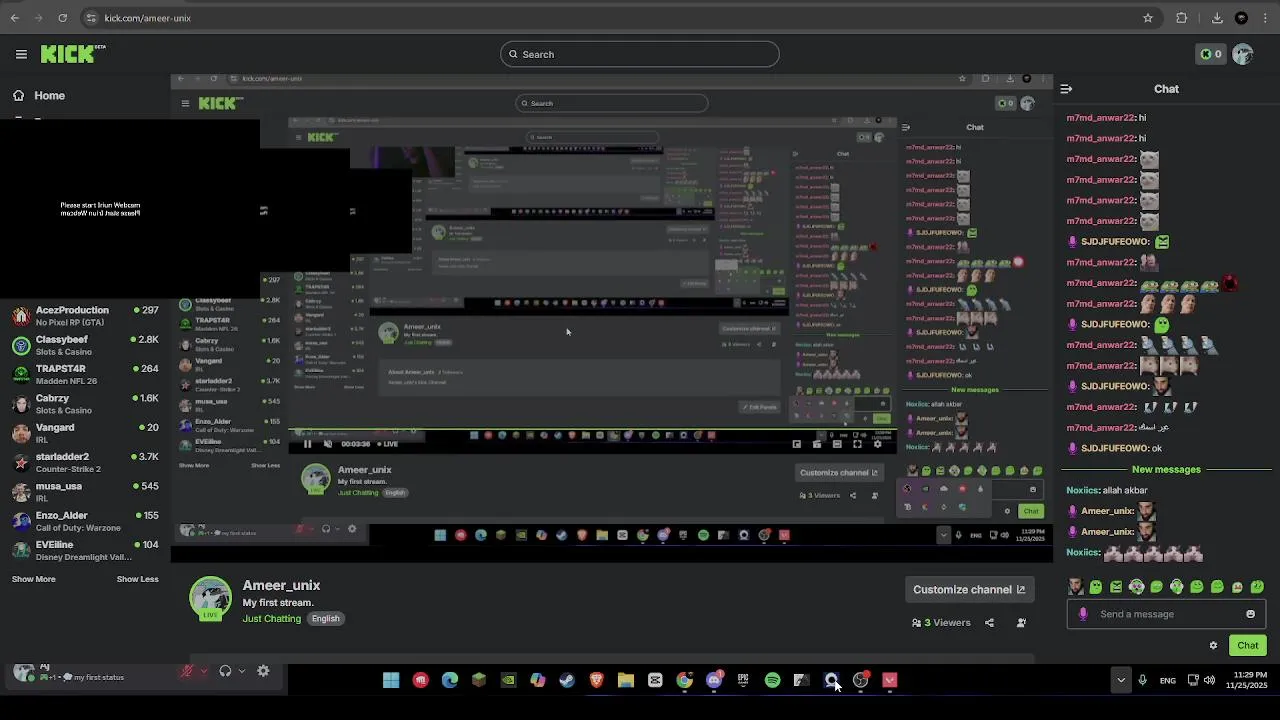Open musa_usa channel in sidebar

pyautogui.click(x=85, y=492)
